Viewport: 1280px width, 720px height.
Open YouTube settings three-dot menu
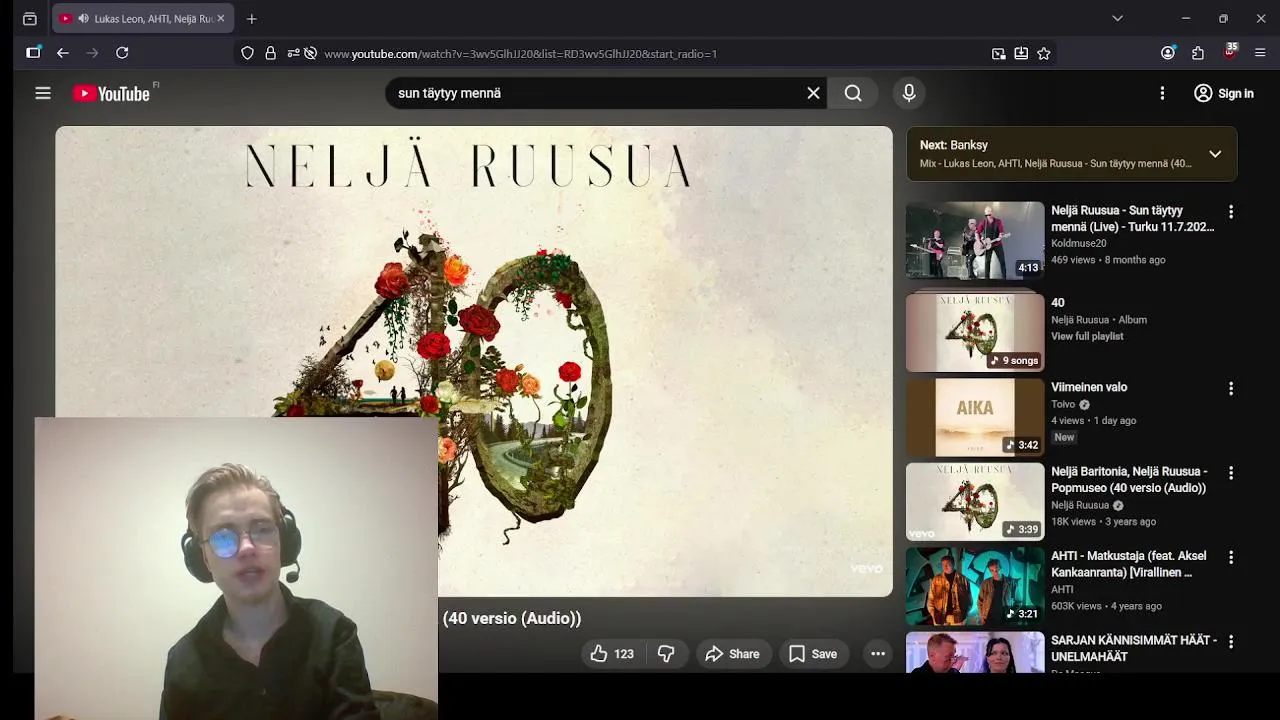click(x=1162, y=93)
